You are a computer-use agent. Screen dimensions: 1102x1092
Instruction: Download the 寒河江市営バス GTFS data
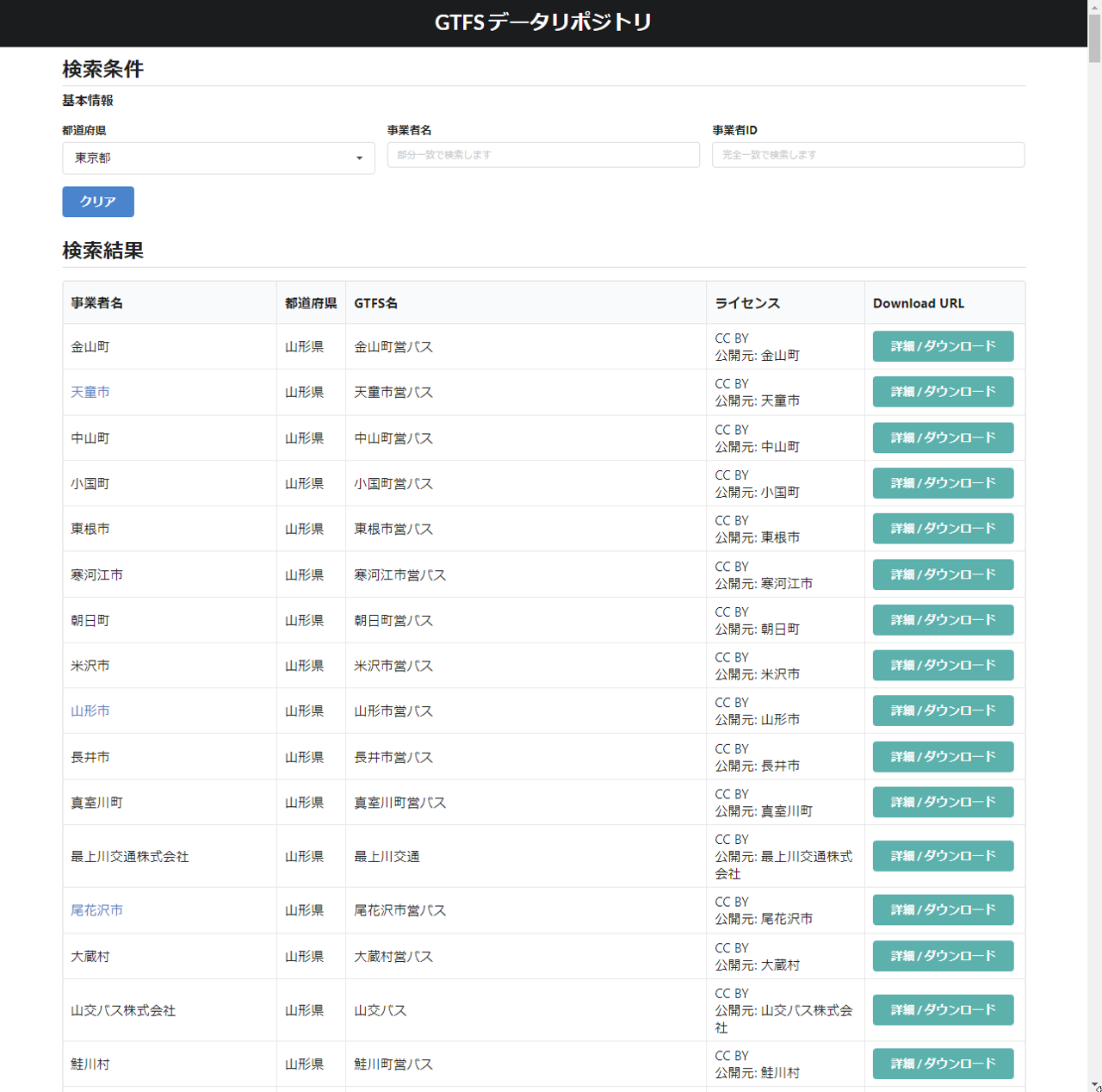pos(943,574)
